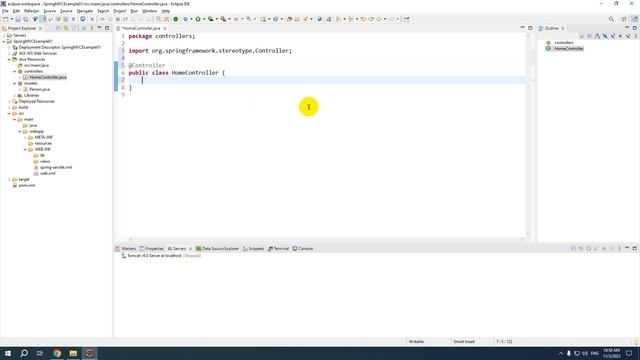Screen dimensions: 640x360
Task: Select Tomcat Server at localhost entry
Action: (161, 256)
